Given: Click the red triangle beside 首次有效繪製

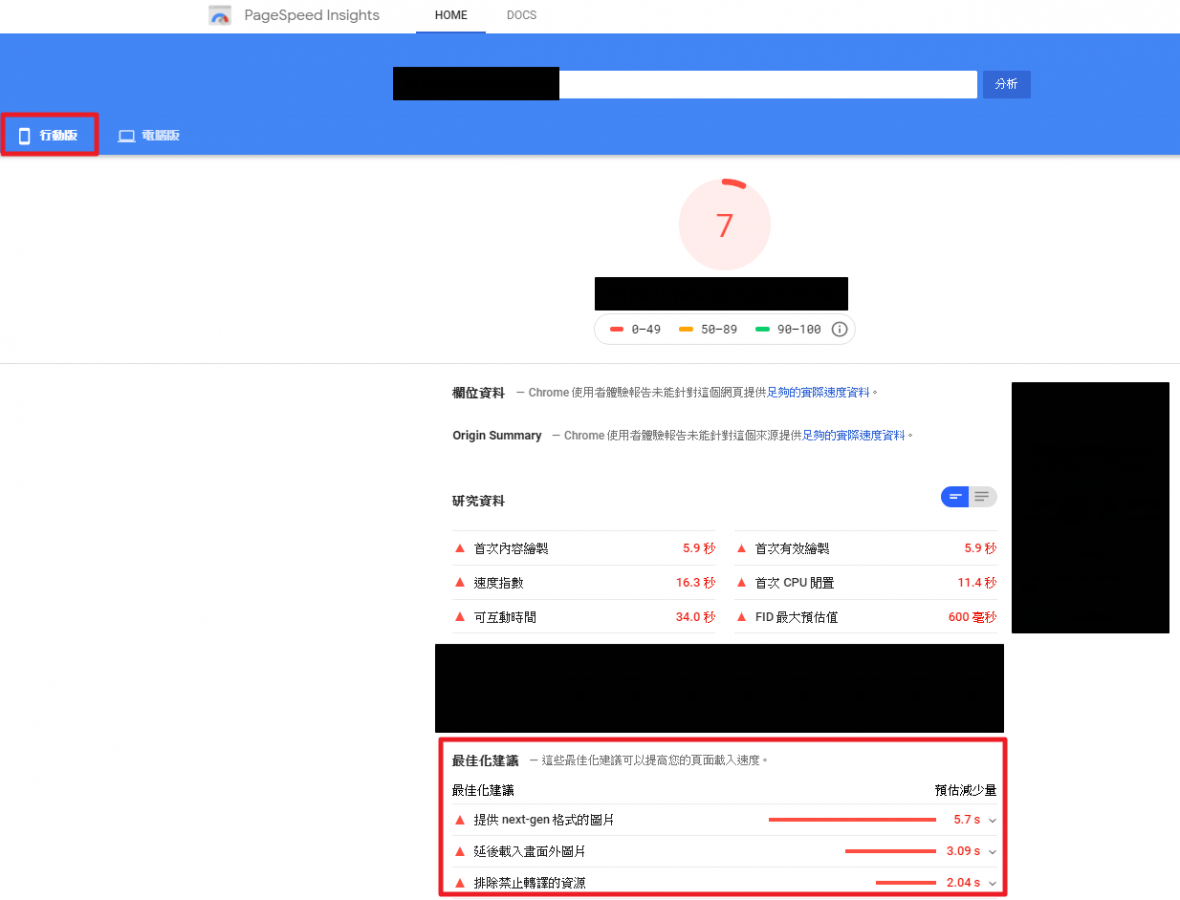Looking at the screenshot, I should [x=741, y=549].
